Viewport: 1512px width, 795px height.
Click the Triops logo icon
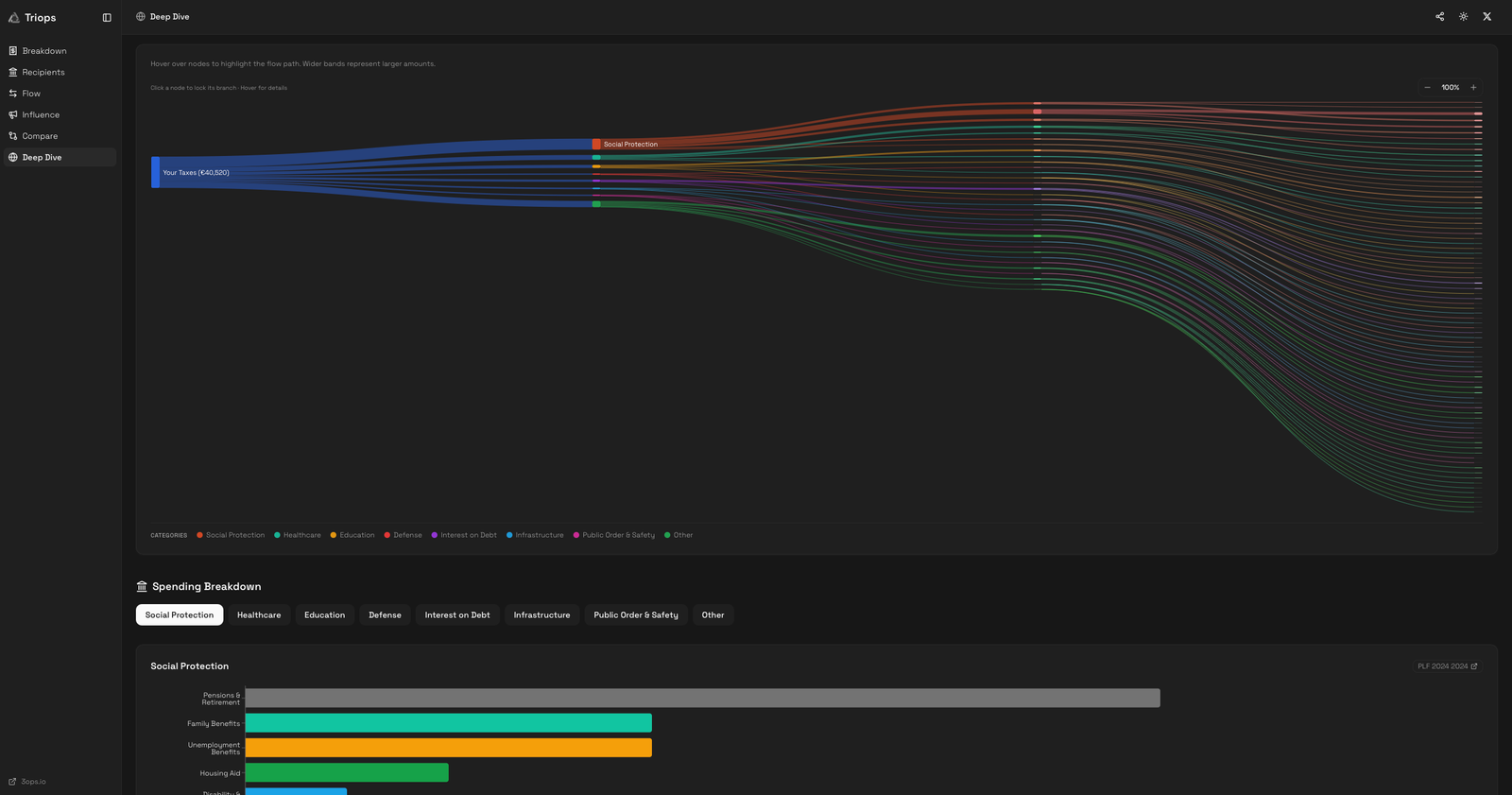(14, 18)
